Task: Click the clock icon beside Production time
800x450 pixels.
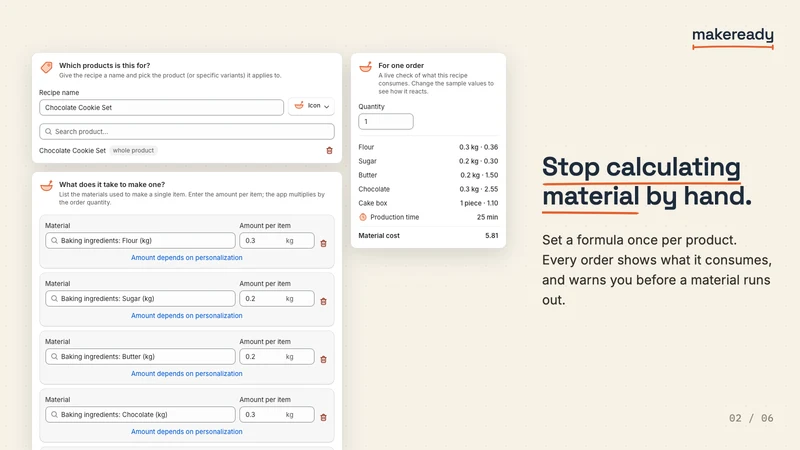Action: pyautogui.click(x=363, y=217)
